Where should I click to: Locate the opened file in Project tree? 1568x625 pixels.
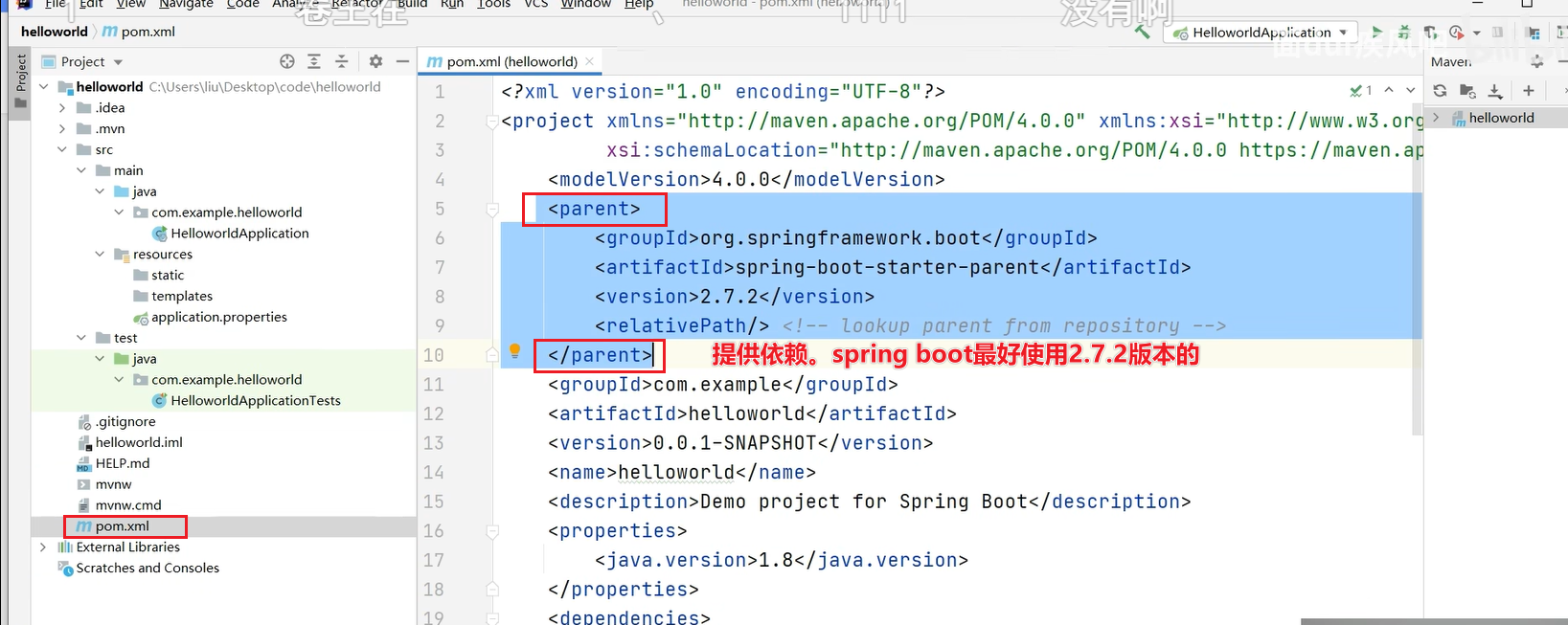(286, 61)
